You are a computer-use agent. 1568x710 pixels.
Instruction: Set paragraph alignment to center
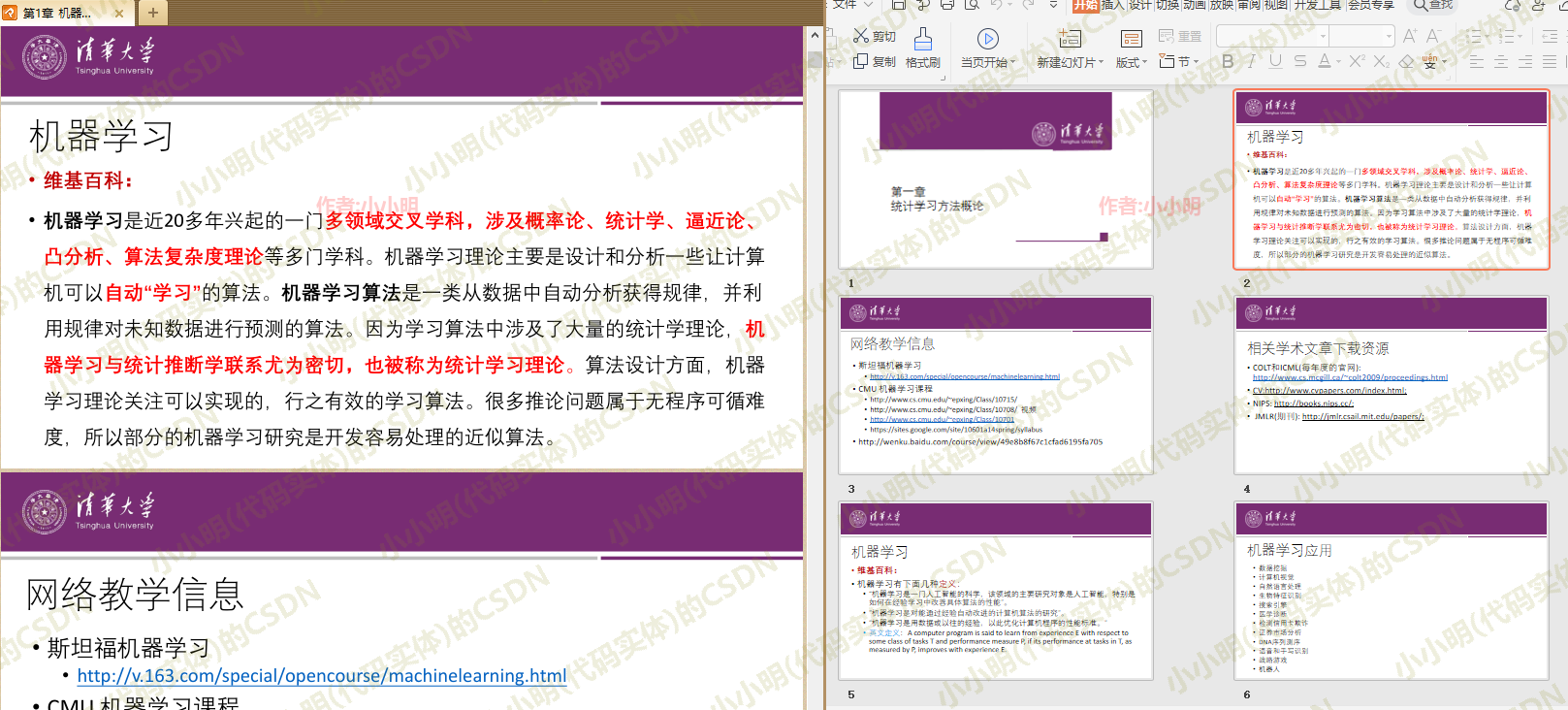point(1500,61)
